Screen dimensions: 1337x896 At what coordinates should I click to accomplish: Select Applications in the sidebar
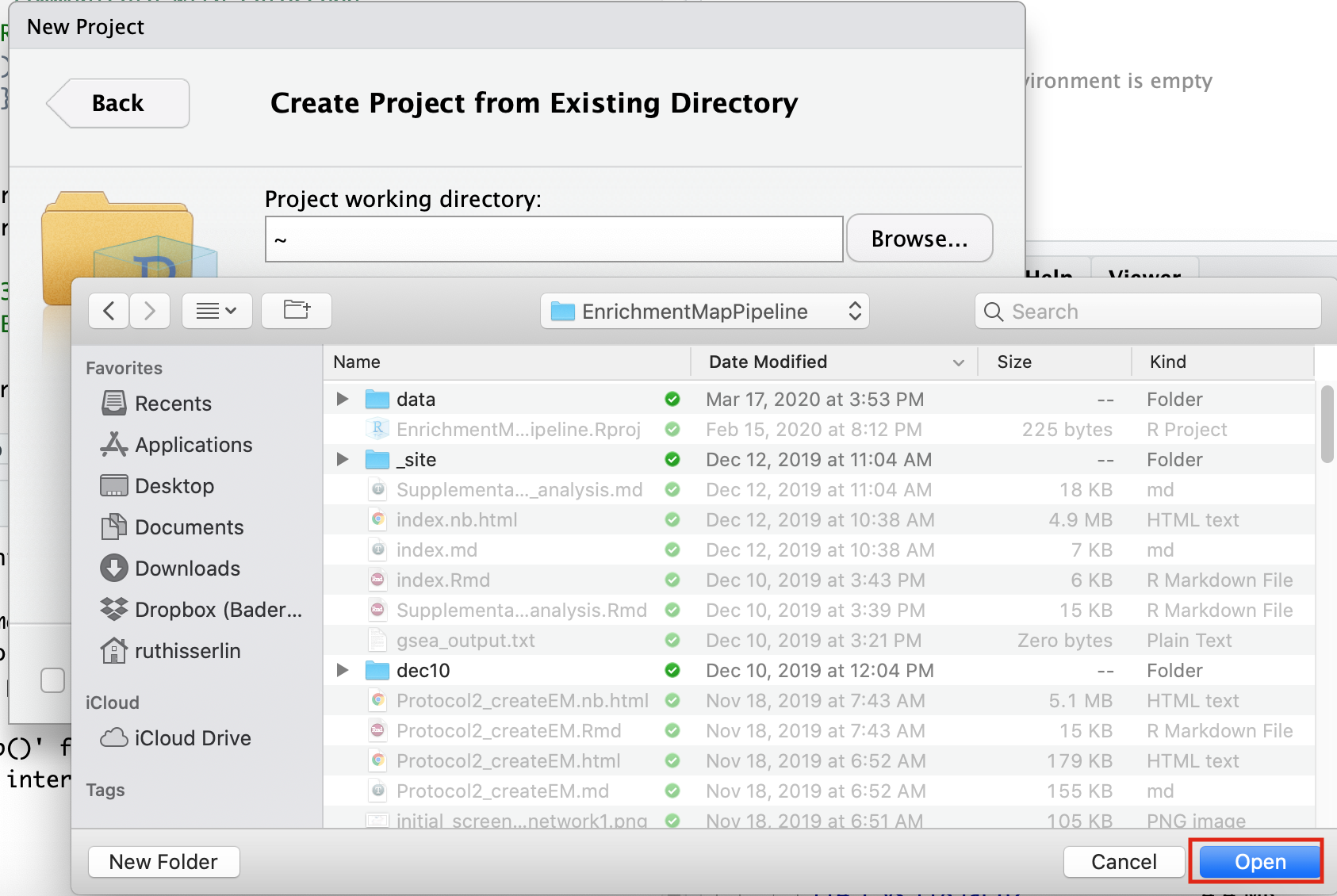193,445
